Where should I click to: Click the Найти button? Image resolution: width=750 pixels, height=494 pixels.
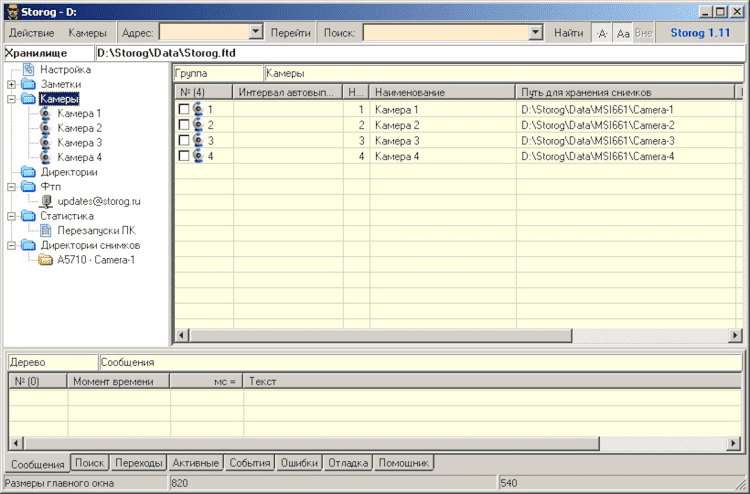[x=568, y=33]
